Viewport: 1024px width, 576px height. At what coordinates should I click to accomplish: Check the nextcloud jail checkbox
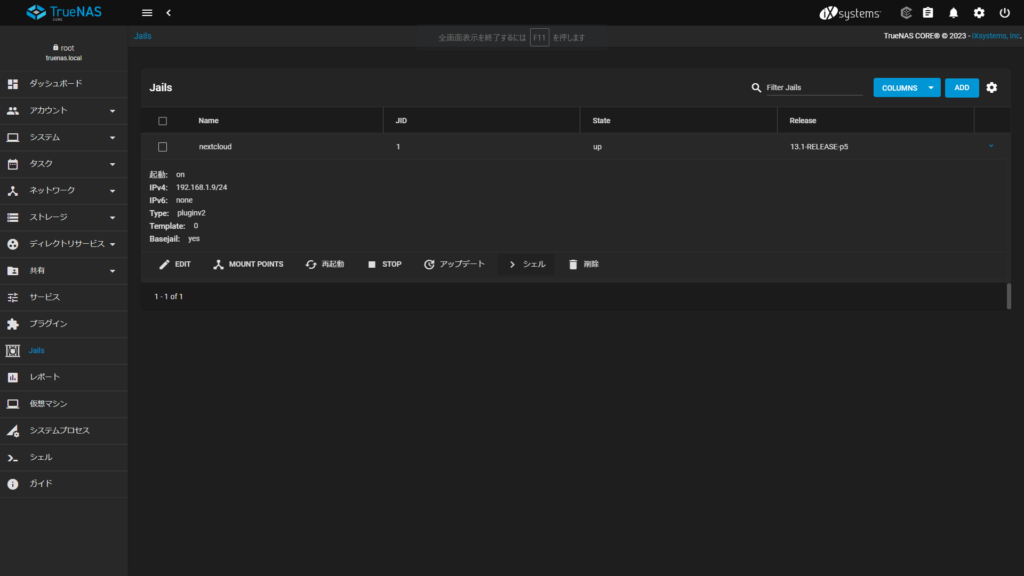click(162, 146)
